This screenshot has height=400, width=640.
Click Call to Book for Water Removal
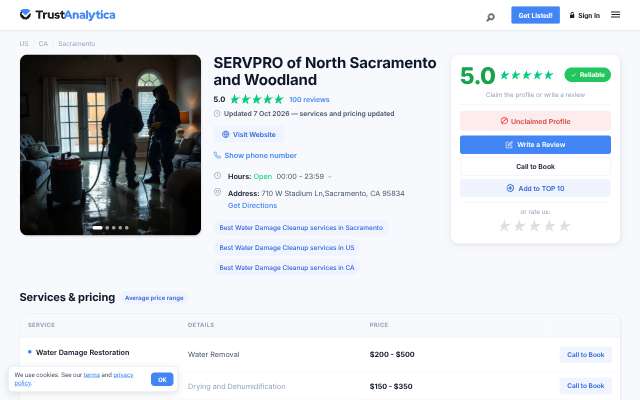click(x=585, y=355)
